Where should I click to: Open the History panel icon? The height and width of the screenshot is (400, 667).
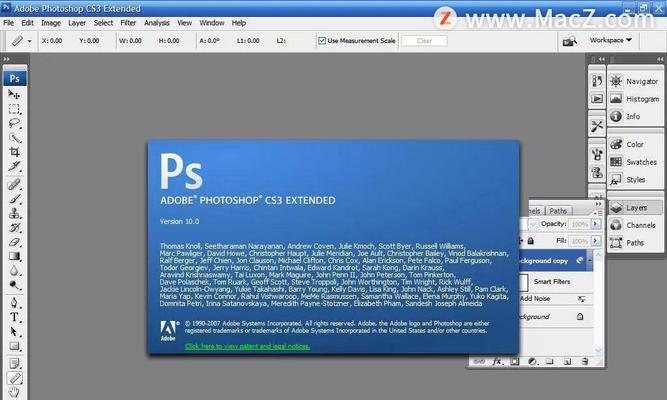click(597, 81)
